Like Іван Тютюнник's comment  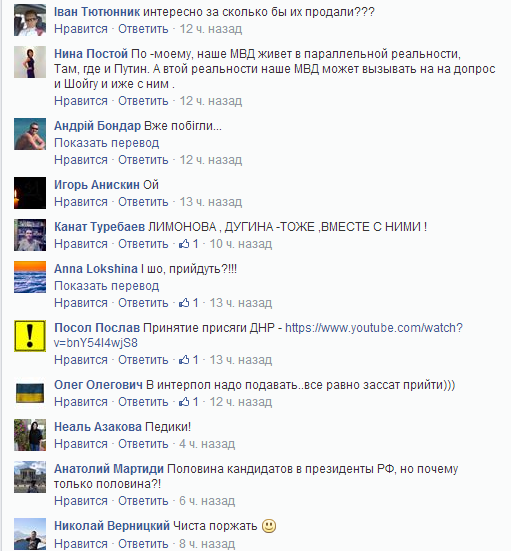click(x=81, y=29)
